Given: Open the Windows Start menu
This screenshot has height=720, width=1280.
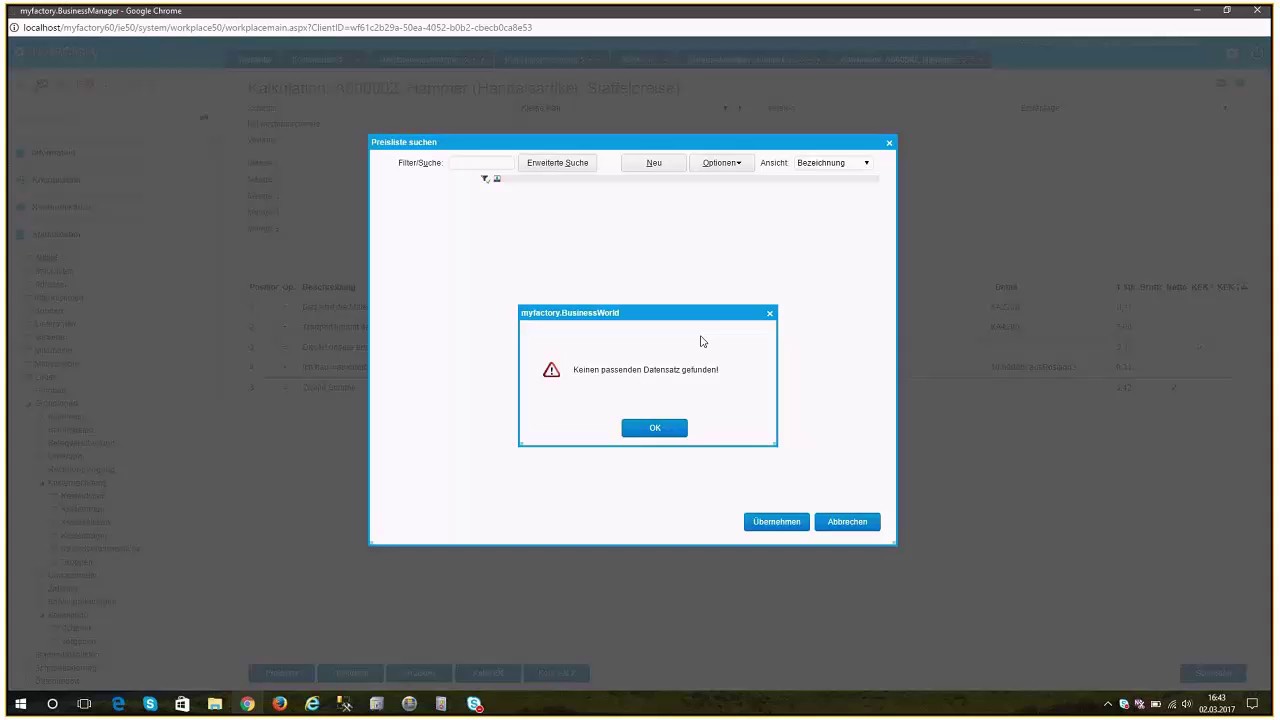Looking at the screenshot, I should point(20,704).
